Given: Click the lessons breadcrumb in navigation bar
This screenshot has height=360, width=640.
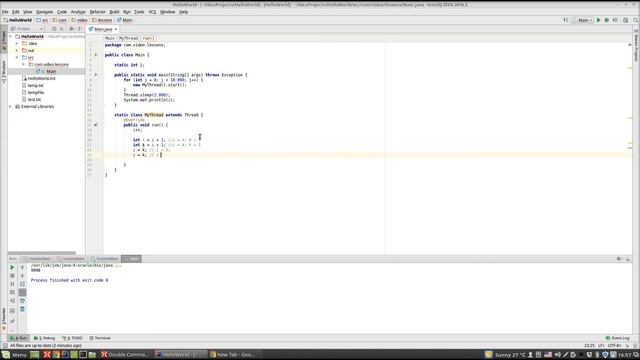Looking at the screenshot, I should pos(102,20).
